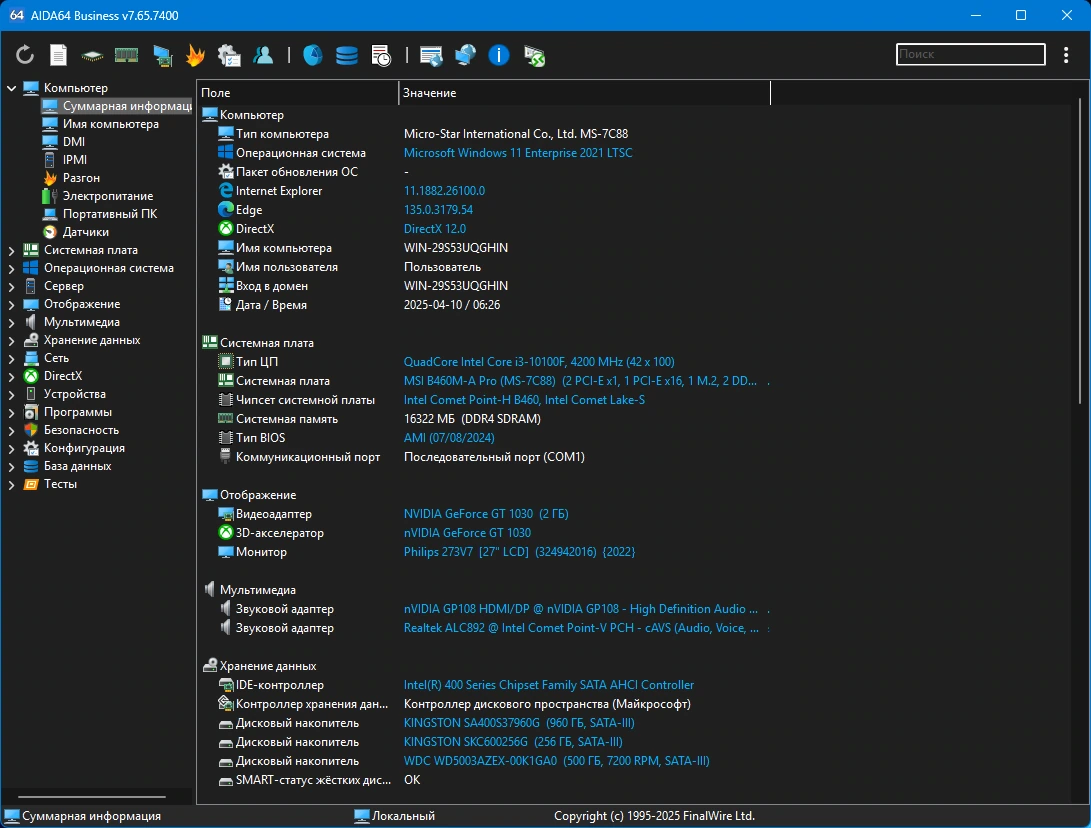Open the KINGSTON SA400S37960G drive link

[519, 723]
